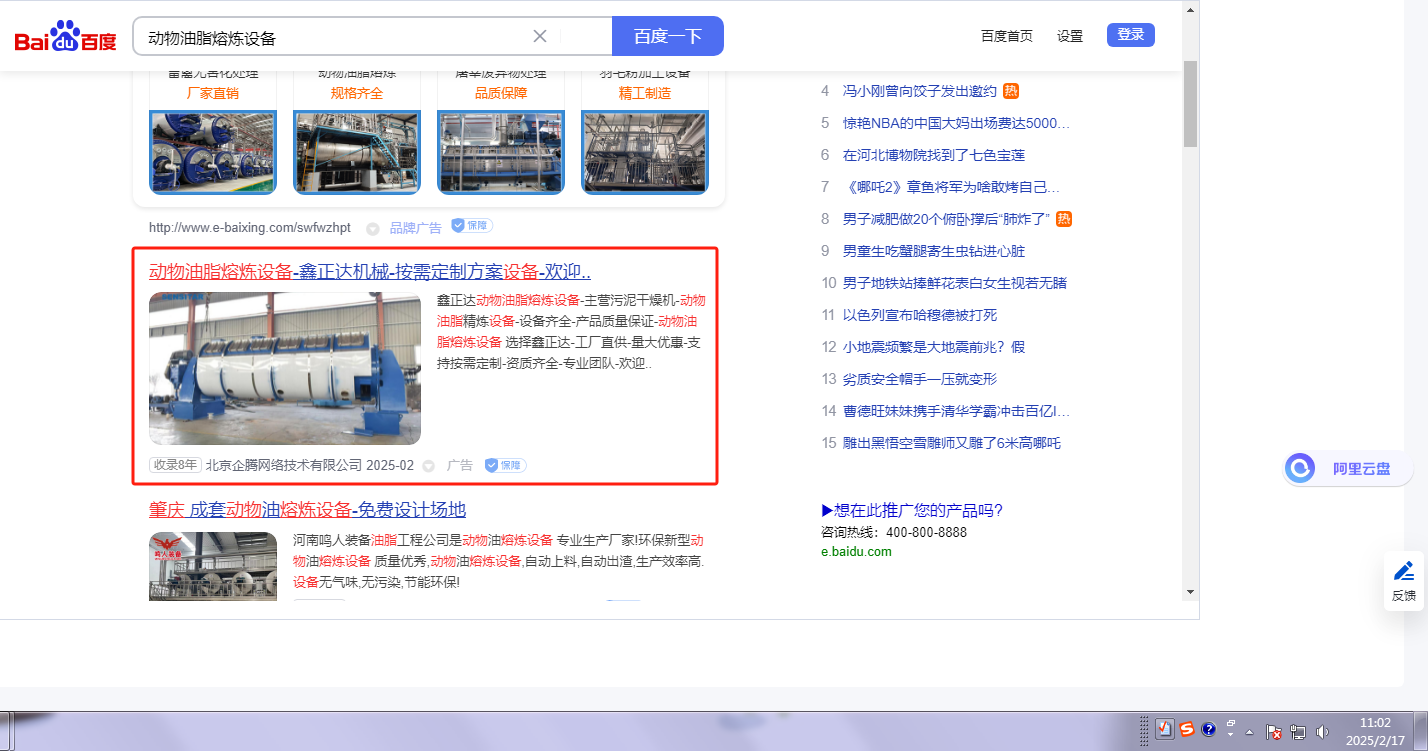Click the scrollbar up arrow
The height and width of the screenshot is (751, 1428).
(1190, 10)
